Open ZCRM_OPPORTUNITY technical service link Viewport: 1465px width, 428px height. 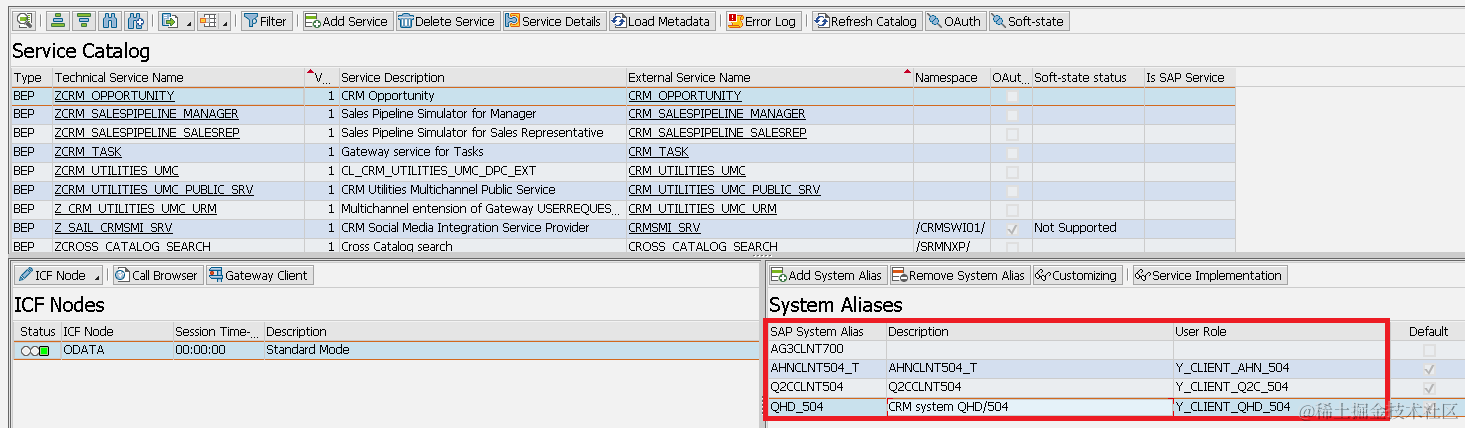[x=114, y=96]
